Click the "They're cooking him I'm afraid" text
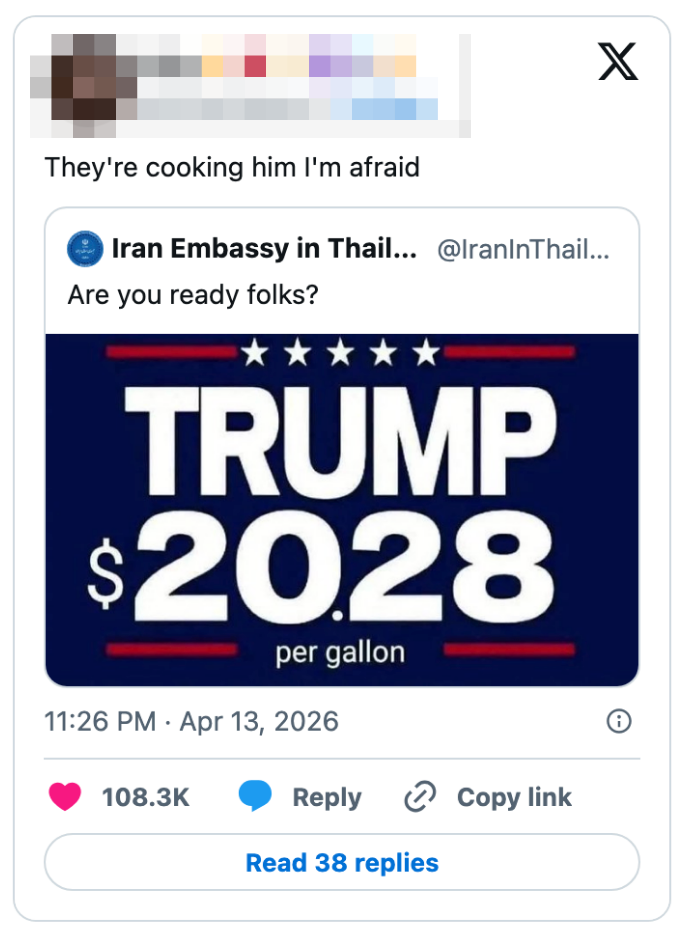This screenshot has width=688, height=942. tap(232, 167)
